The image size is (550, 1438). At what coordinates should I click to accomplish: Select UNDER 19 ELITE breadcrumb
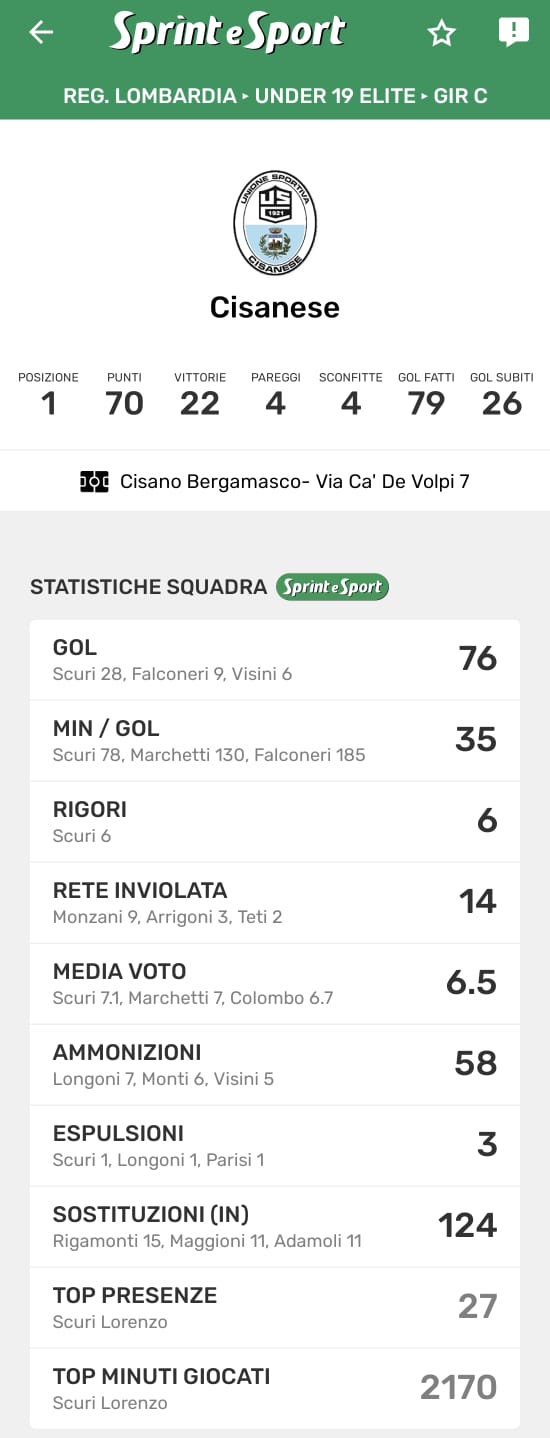coord(335,96)
